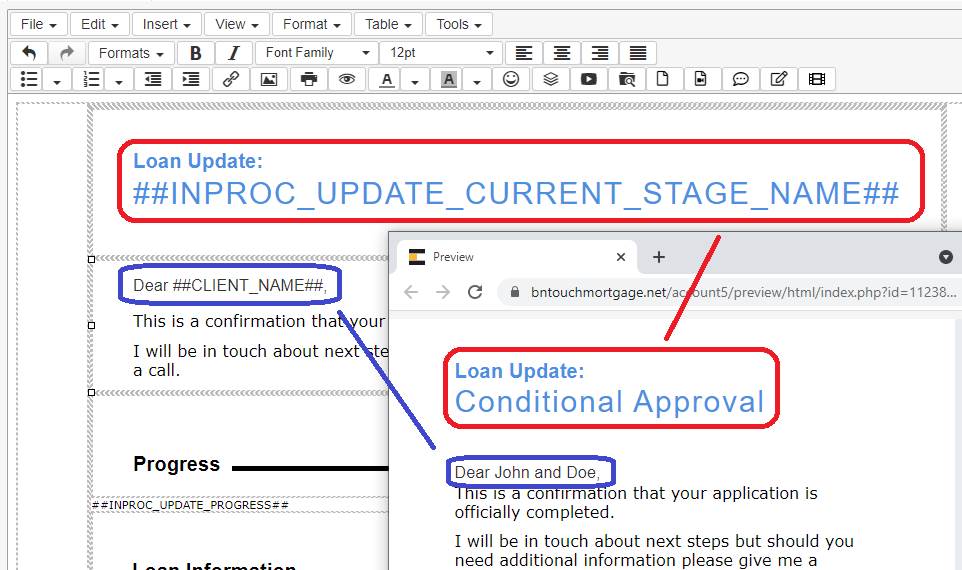Click the speech bubble comment icon
Screen dimensions: 962x570
coord(741,79)
